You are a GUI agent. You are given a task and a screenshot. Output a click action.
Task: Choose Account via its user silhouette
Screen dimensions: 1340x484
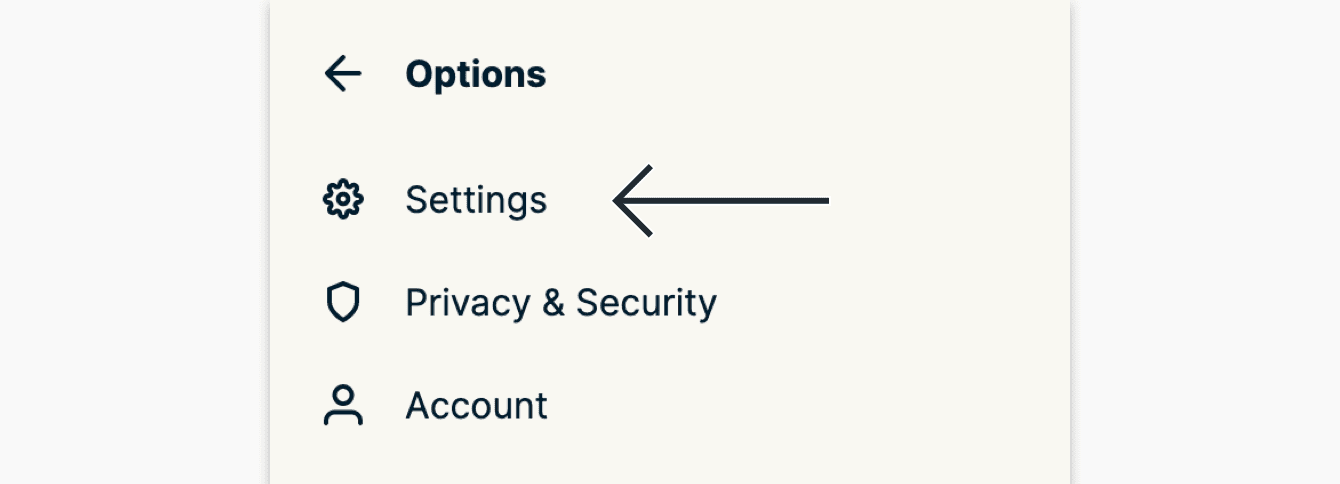click(x=343, y=406)
